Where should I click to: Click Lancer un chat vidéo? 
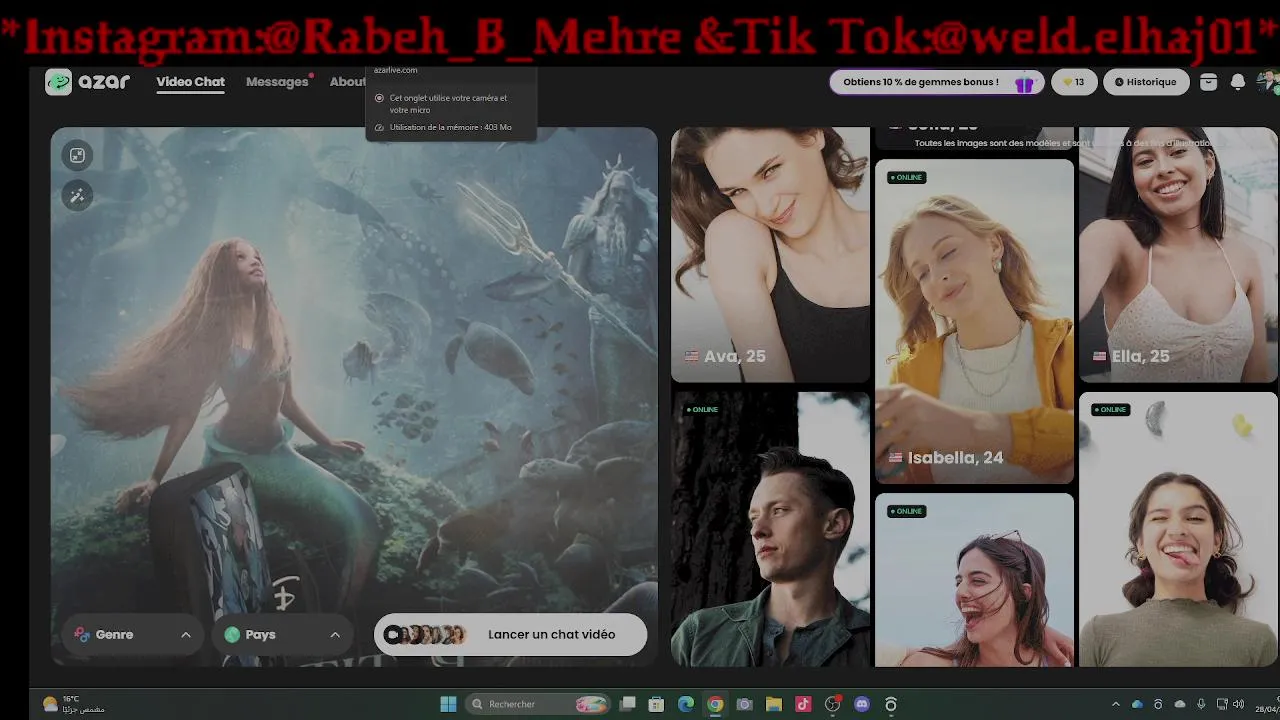511,635
